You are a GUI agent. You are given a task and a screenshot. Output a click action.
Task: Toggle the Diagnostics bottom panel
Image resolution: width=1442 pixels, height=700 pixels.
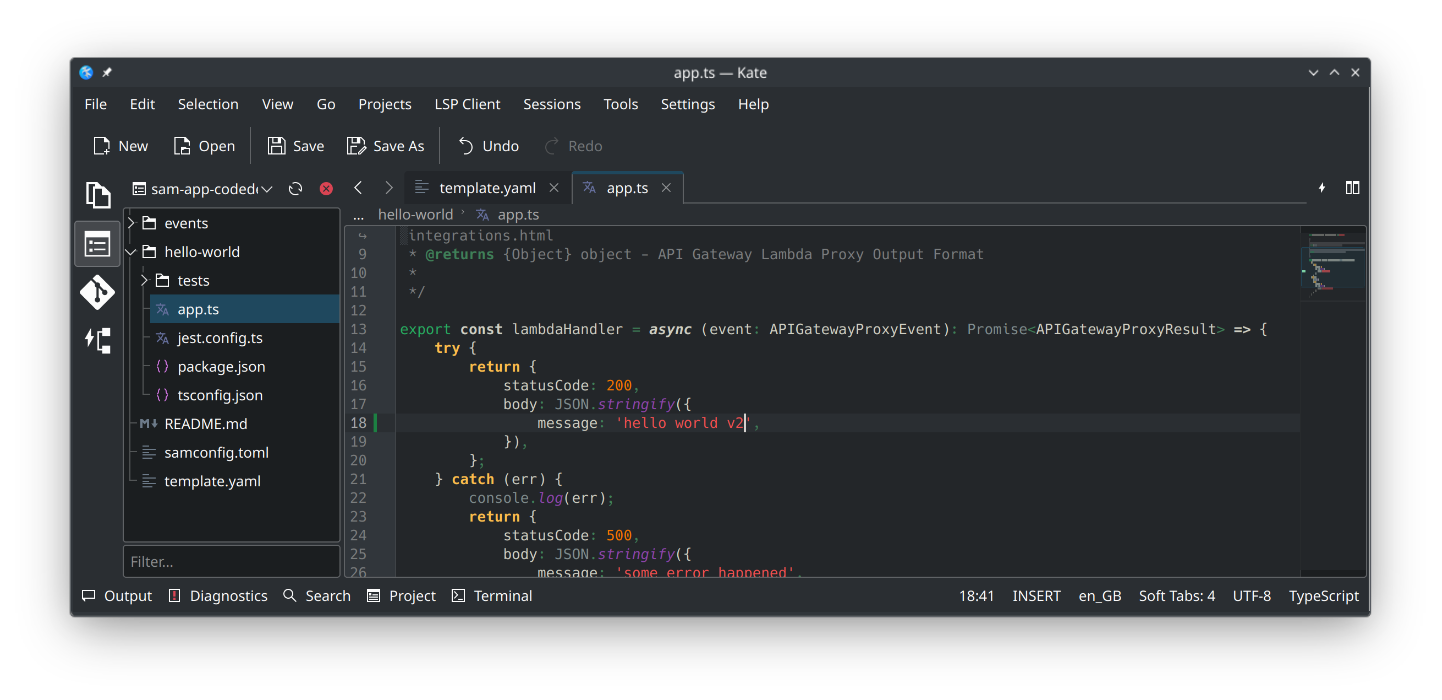pos(218,596)
